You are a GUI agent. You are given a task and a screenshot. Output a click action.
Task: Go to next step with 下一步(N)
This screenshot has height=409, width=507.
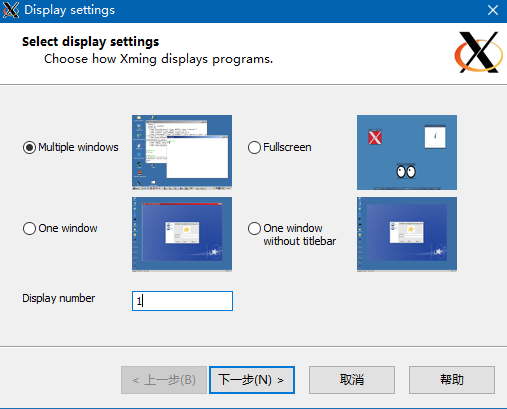click(252, 380)
